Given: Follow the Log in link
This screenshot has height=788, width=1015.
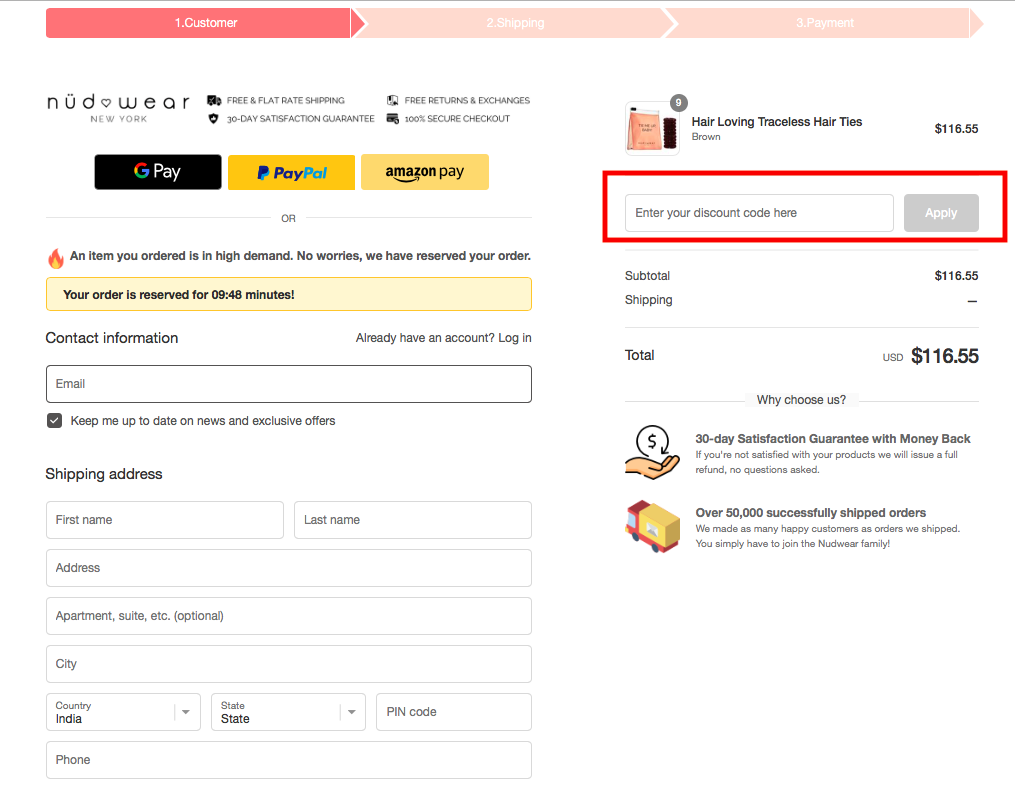Looking at the screenshot, I should click(514, 338).
